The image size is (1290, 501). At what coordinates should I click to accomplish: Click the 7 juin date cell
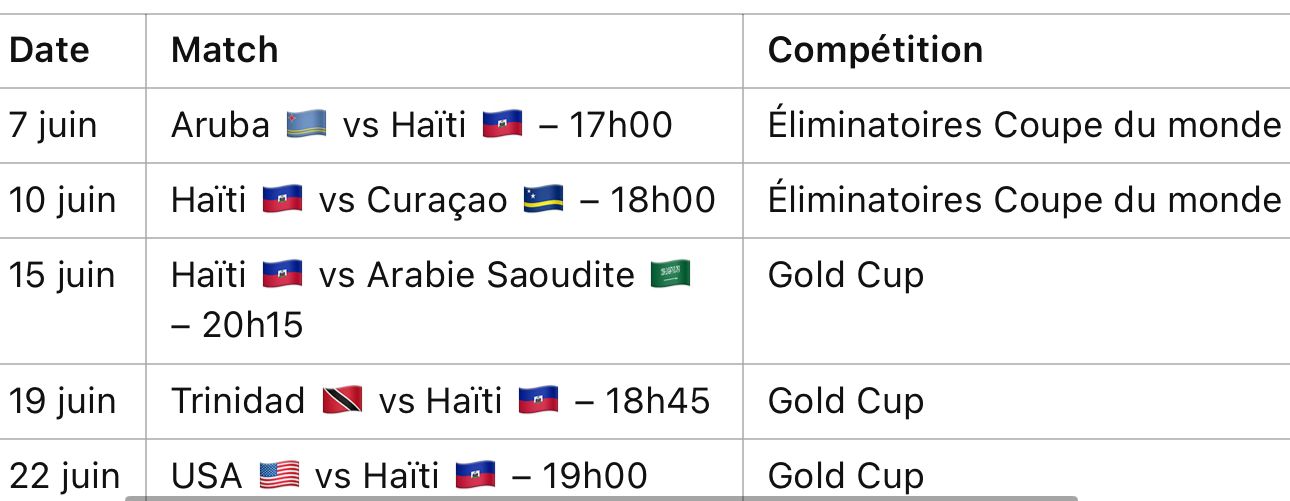53,125
